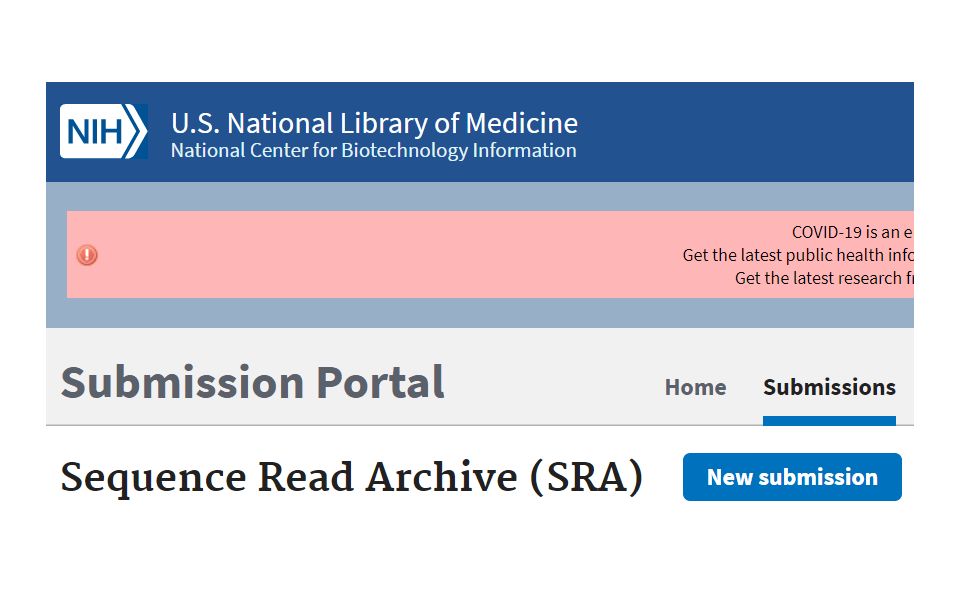Click the word Portal in the title
The image size is (960, 600).
380,383
